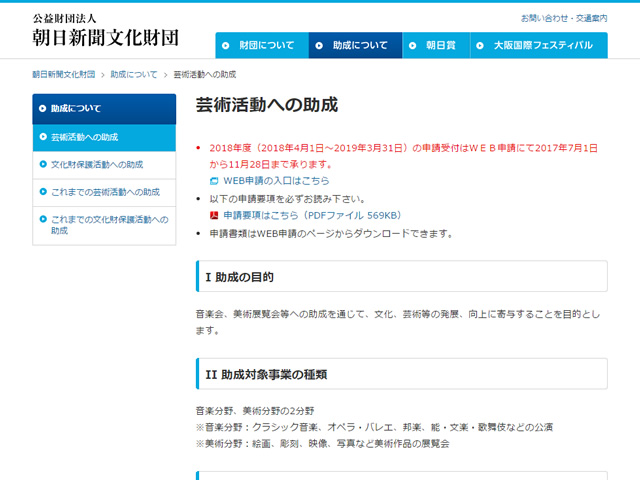Screen dimensions: 640x480
Task: Click text 以下の申請要項を必ずお読み下さい
Action: (x=287, y=199)
